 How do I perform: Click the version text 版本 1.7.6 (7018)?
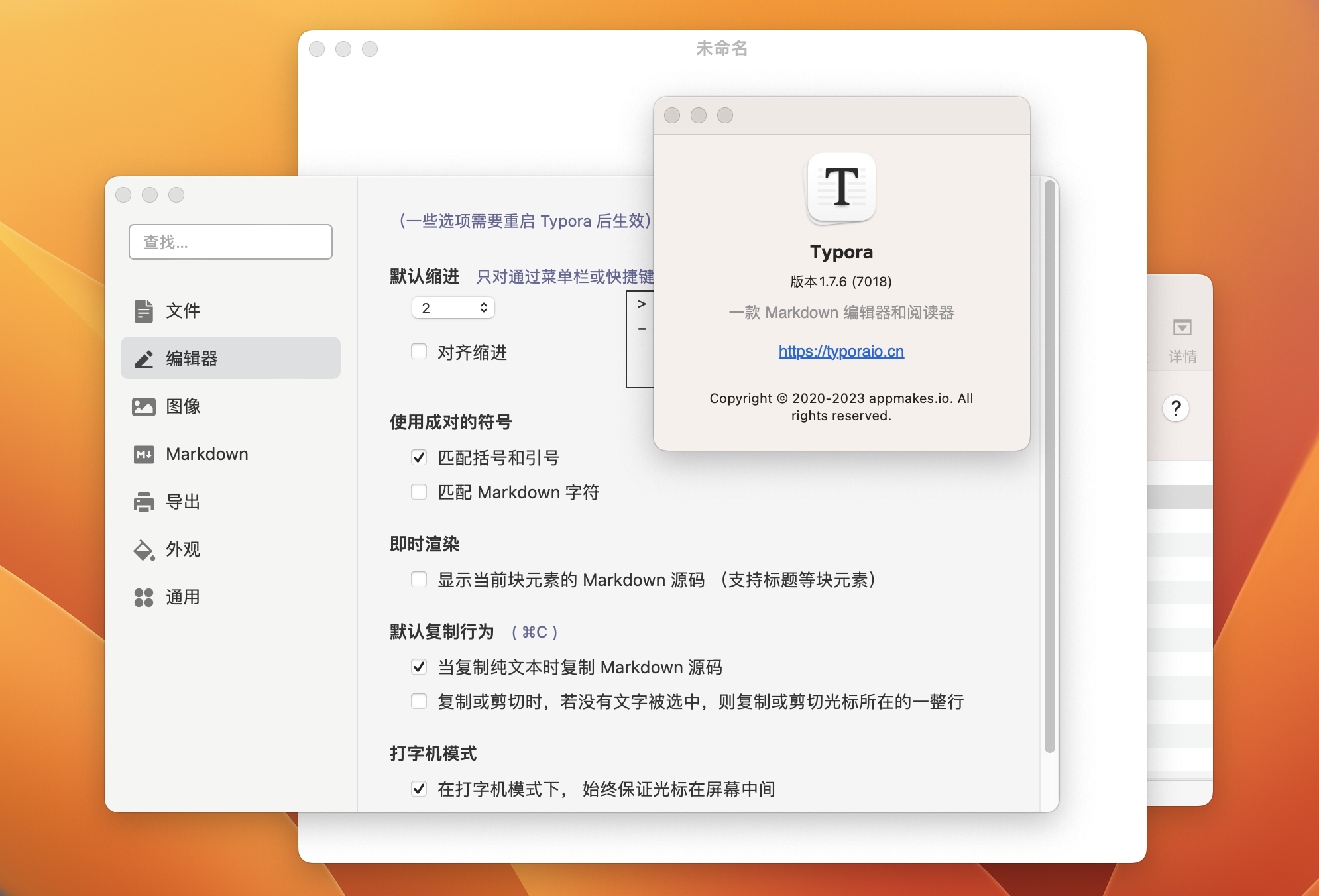[841, 282]
